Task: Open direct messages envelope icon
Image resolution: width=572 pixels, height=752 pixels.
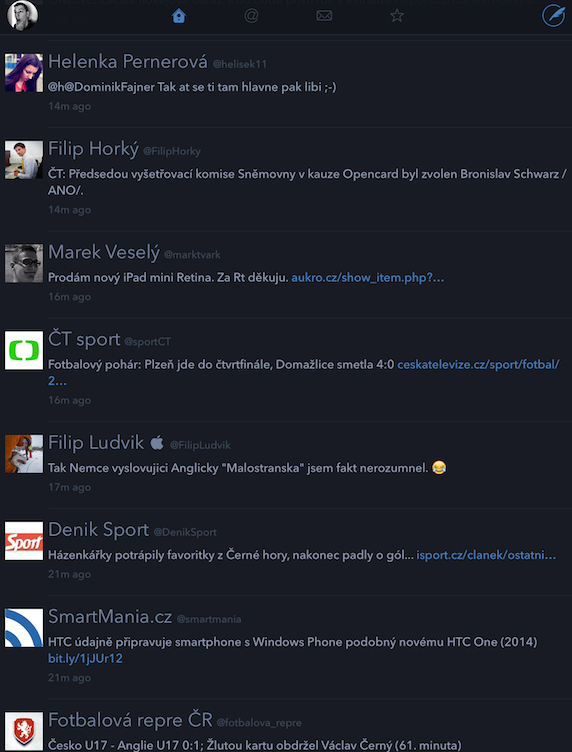Action: click(324, 16)
